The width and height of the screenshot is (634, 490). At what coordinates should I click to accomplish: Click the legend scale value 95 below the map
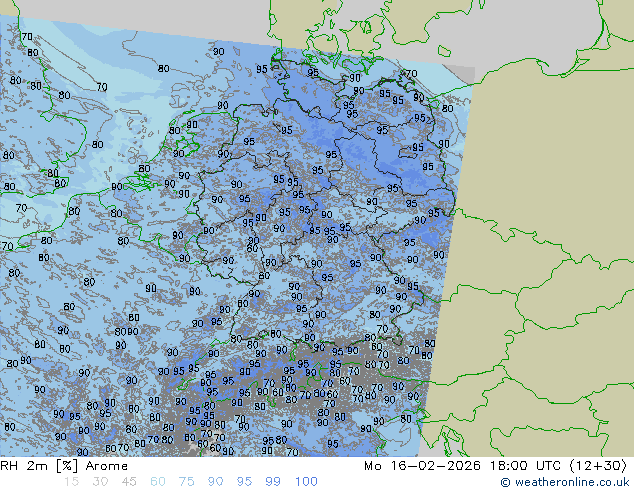244,482
